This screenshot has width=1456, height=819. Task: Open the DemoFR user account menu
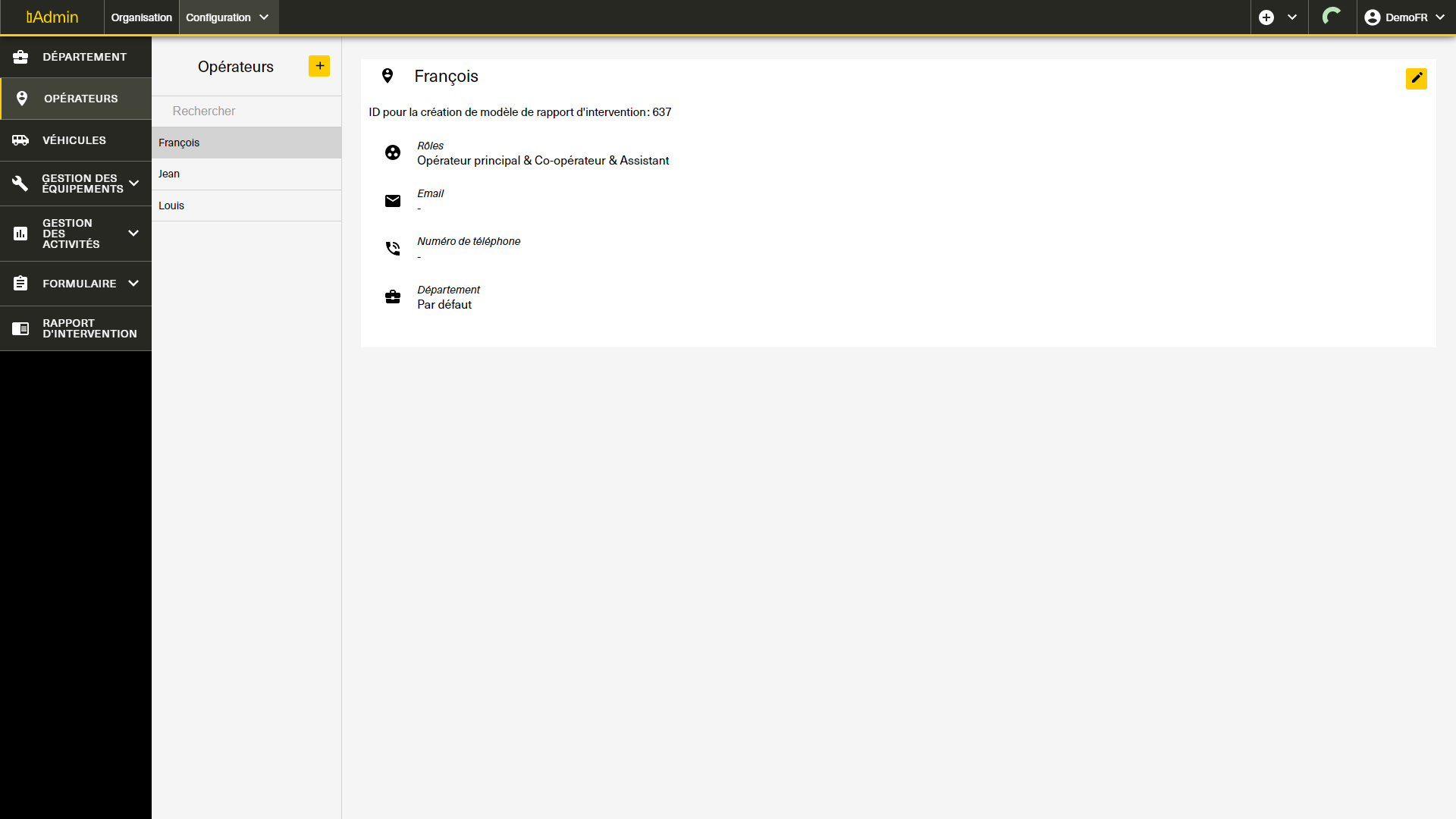pos(1404,17)
